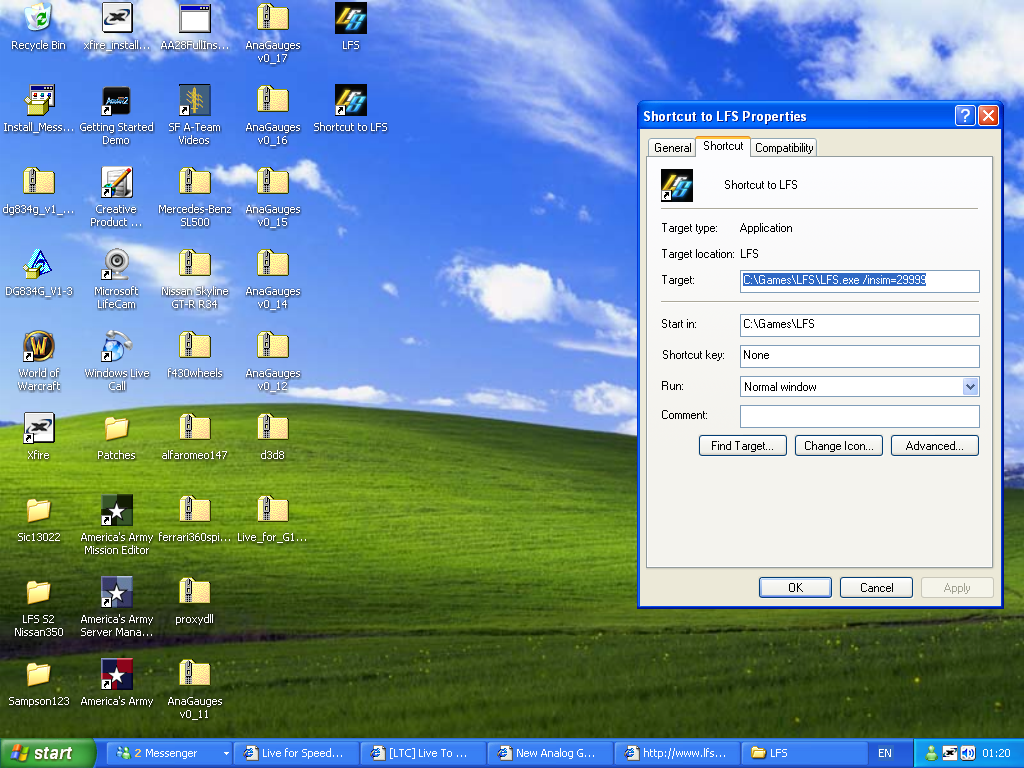
Task: Select America's Army Mission Editor shortcut
Action: point(117,525)
